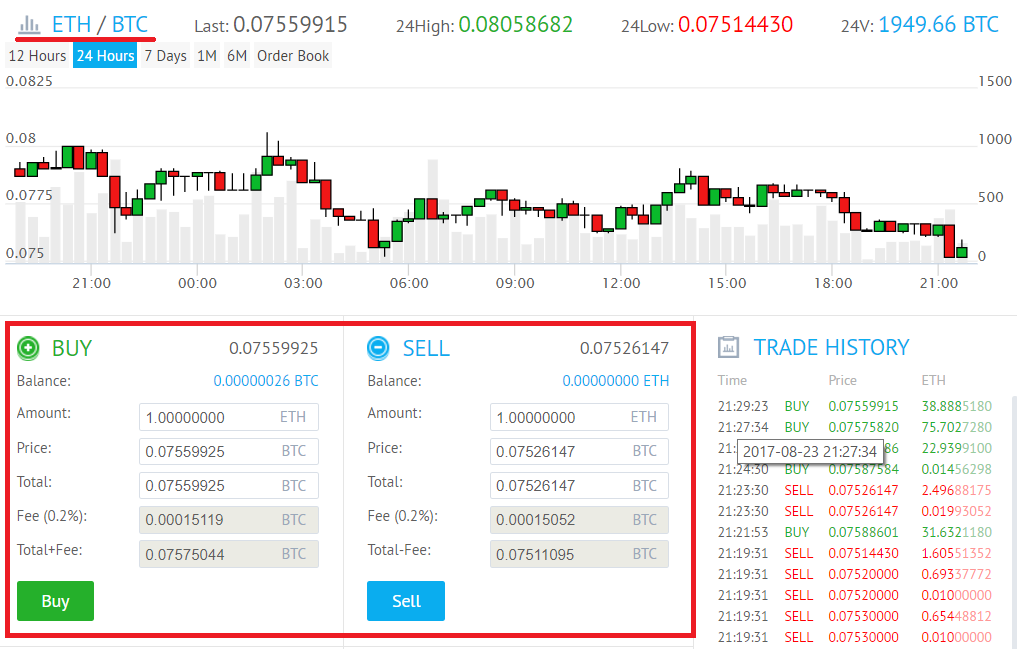The image size is (1017, 649).
Task: Switch chart to 1M range
Action: pyautogui.click(x=206, y=56)
